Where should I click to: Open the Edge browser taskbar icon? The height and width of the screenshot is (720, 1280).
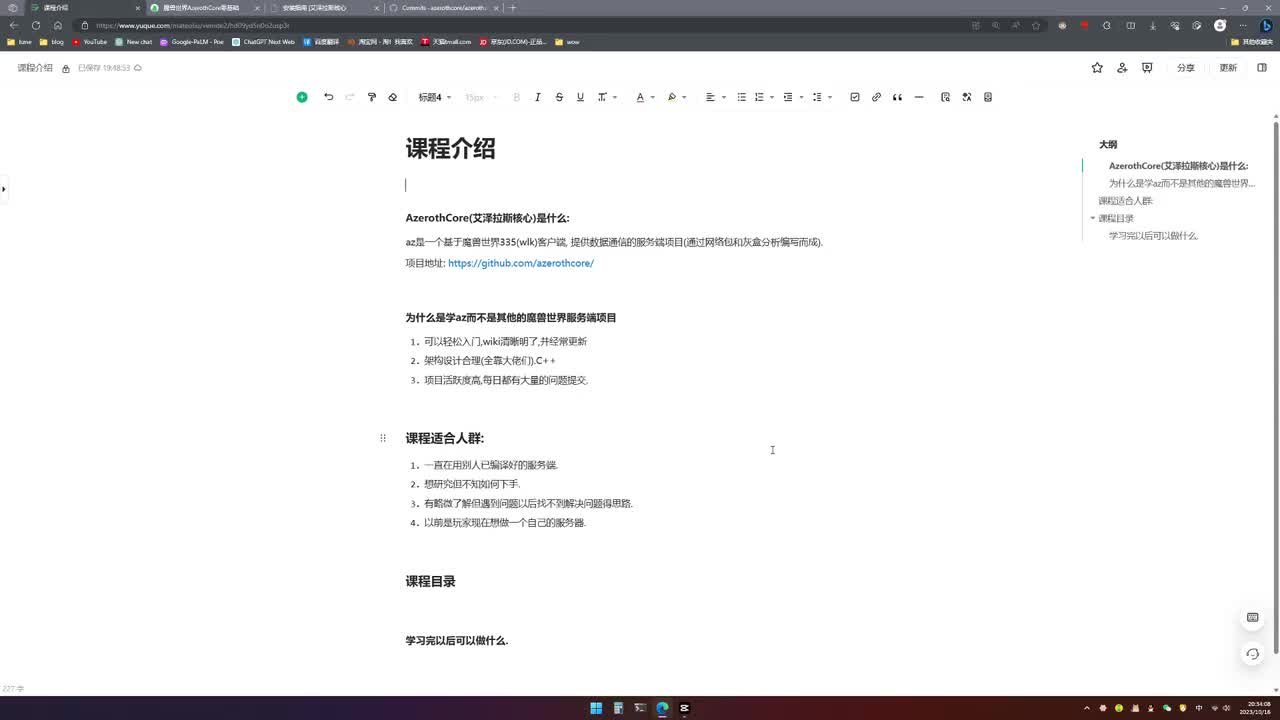coord(662,708)
